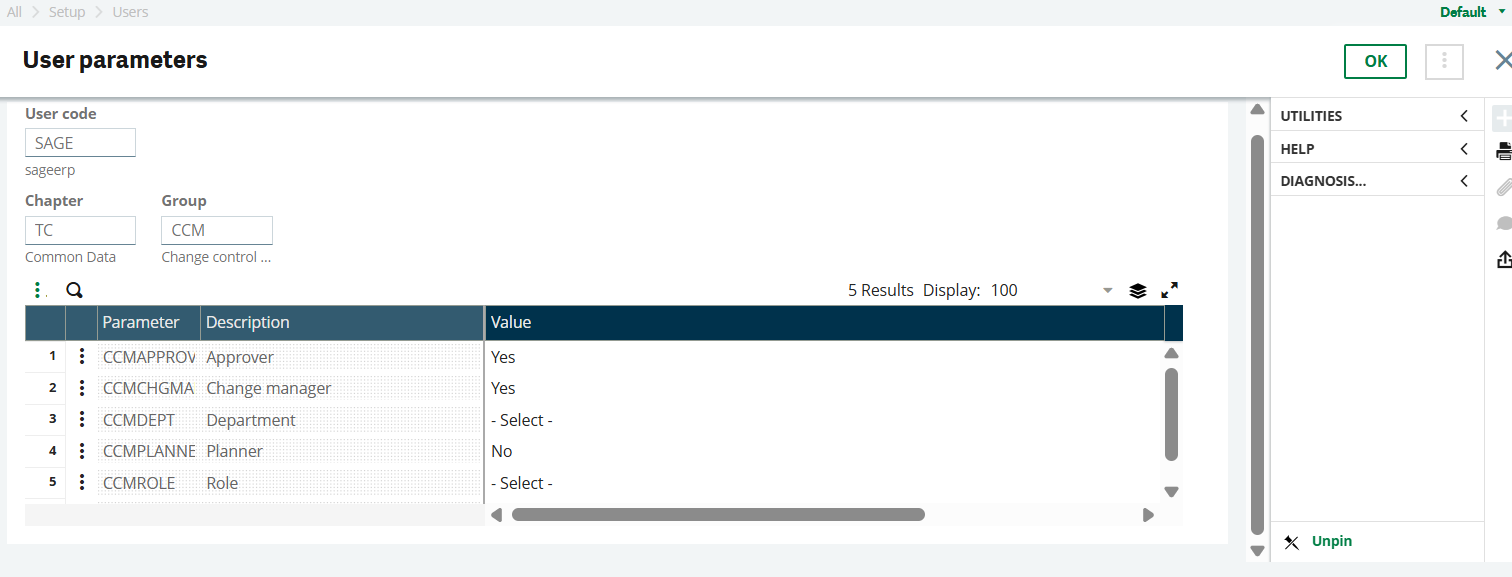Expand the grid to fullscreen with diagonal arrows
The height and width of the screenshot is (577, 1512).
tap(1169, 289)
